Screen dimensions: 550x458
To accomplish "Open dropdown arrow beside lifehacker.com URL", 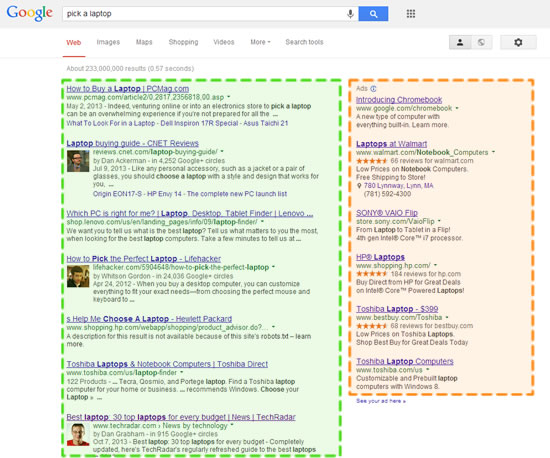I will coord(273,267).
